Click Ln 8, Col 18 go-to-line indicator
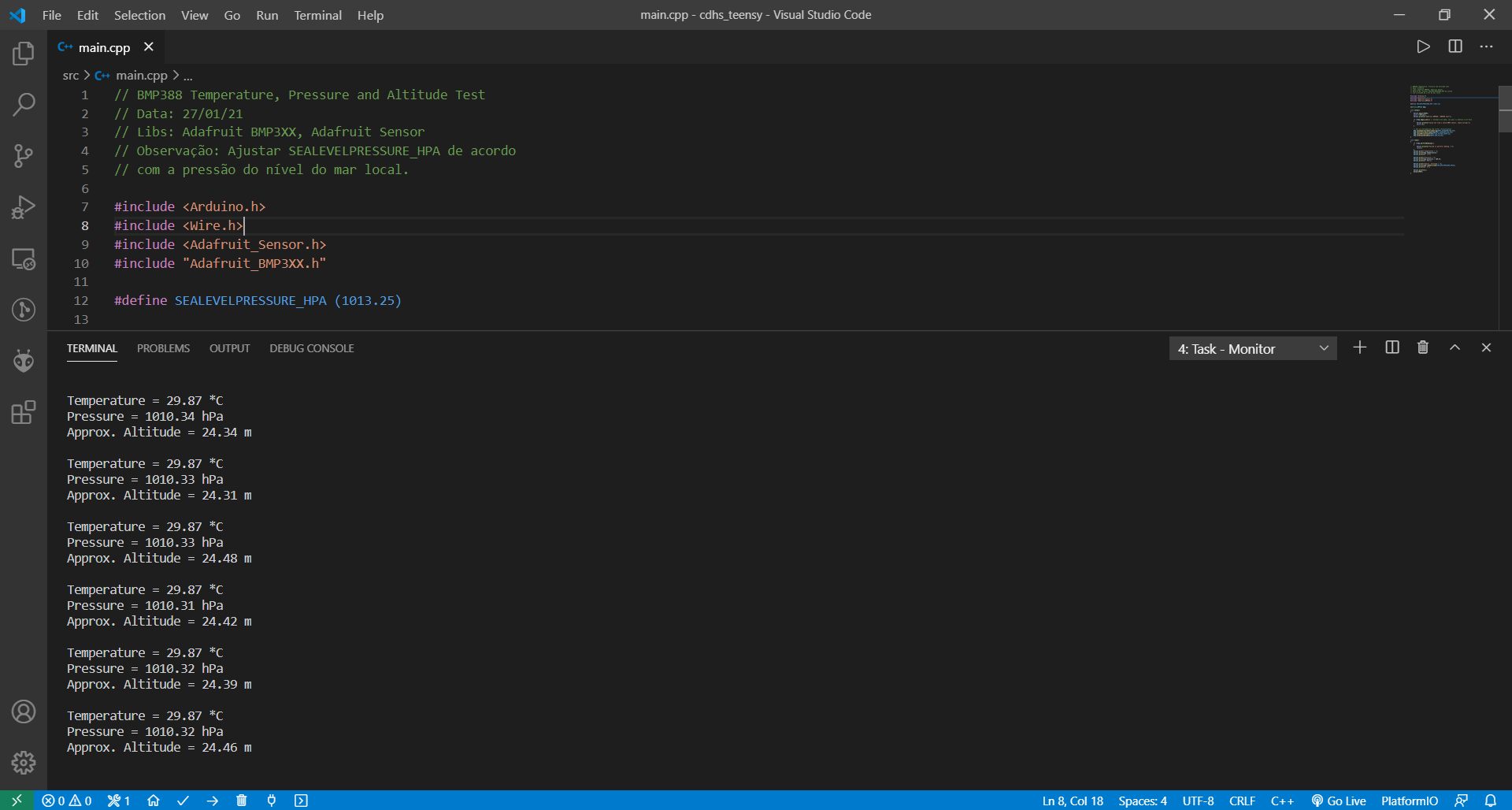This screenshot has width=1512, height=810. (x=1073, y=801)
